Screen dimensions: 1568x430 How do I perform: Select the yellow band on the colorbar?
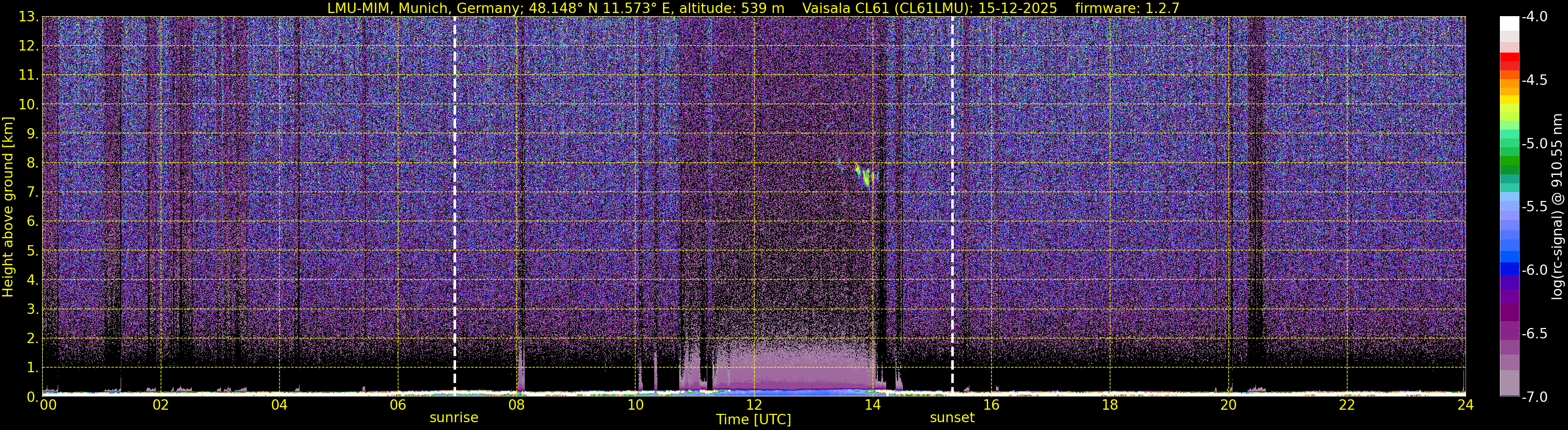coord(1509,100)
